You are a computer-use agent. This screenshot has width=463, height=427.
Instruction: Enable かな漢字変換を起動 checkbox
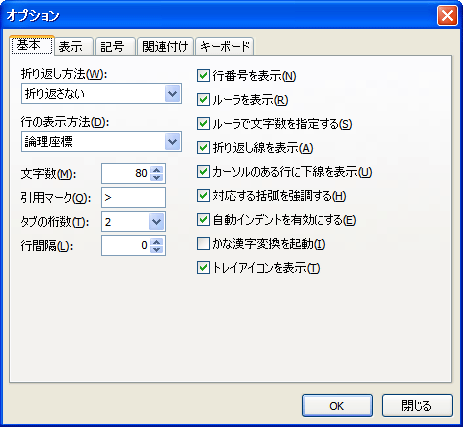[x=203, y=244]
